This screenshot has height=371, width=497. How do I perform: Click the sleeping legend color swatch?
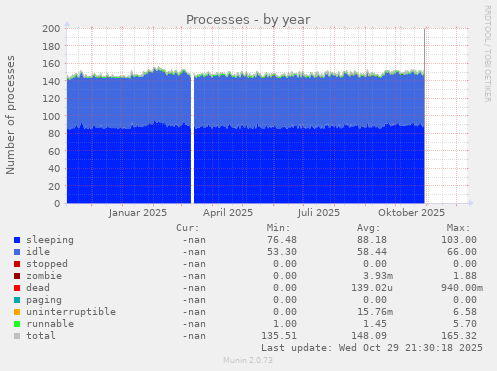tap(17, 240)
